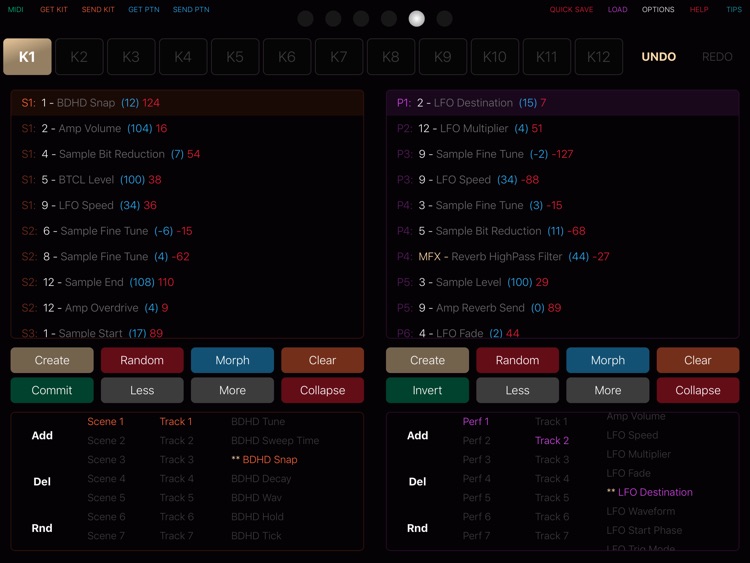Select kit slot K3
Image resolution: width=750 pixels, height=563 pixels.
pyautogui.click(x=131, y=56)
